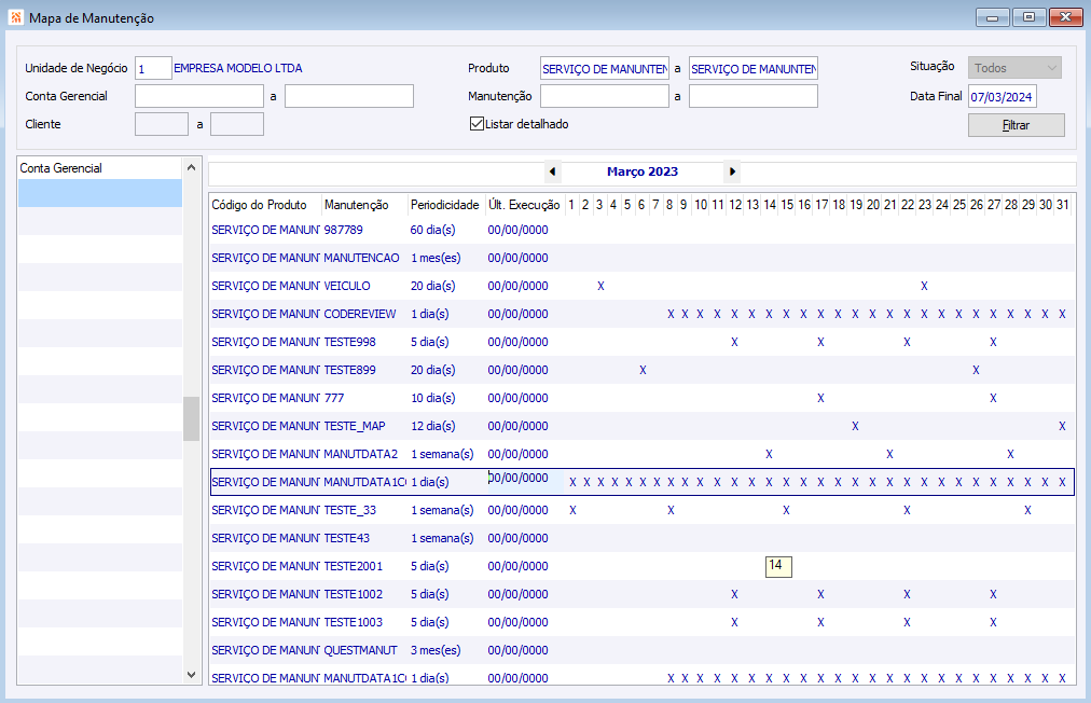Click the Mapa de Manutenção app icon
Screen dimensions: 1091x703
point(16,17)
